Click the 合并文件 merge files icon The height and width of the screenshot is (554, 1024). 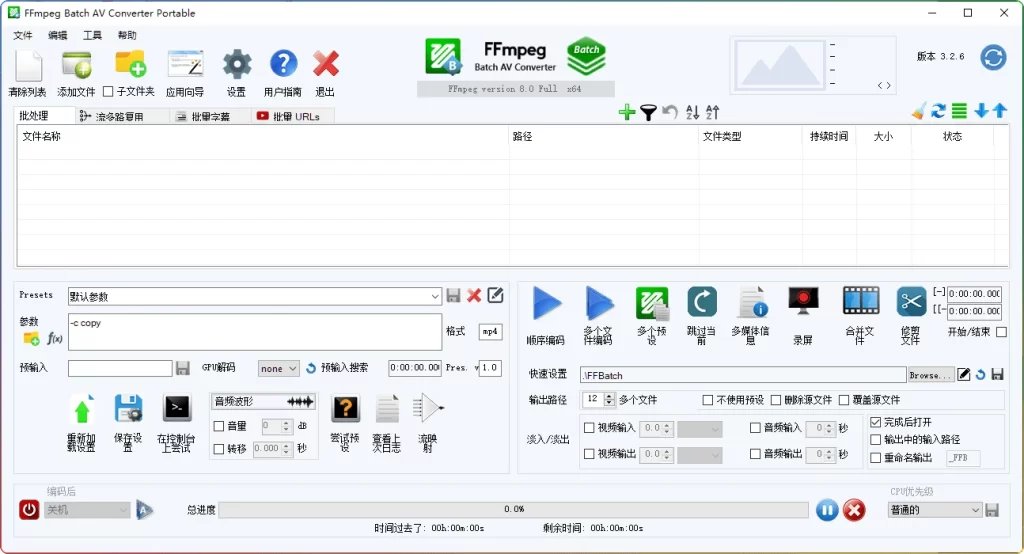click(860, 302)
